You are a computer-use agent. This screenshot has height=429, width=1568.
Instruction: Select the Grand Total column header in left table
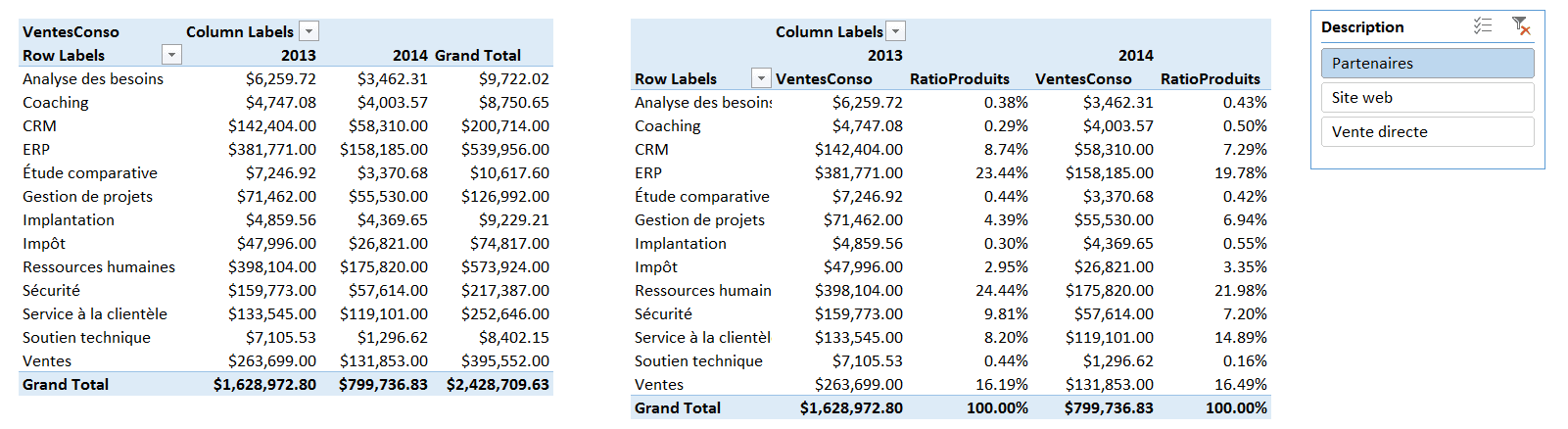478,55
